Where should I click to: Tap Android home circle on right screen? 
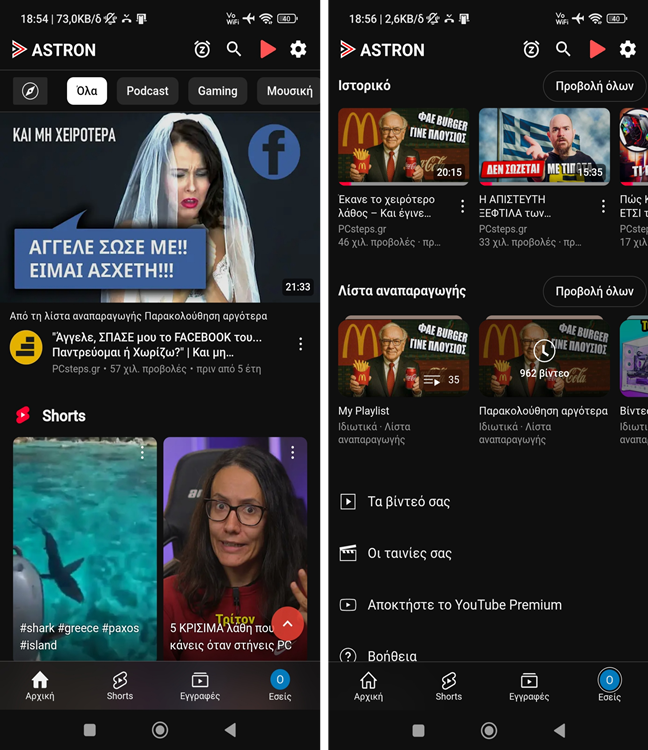click(x=489, y=730)
